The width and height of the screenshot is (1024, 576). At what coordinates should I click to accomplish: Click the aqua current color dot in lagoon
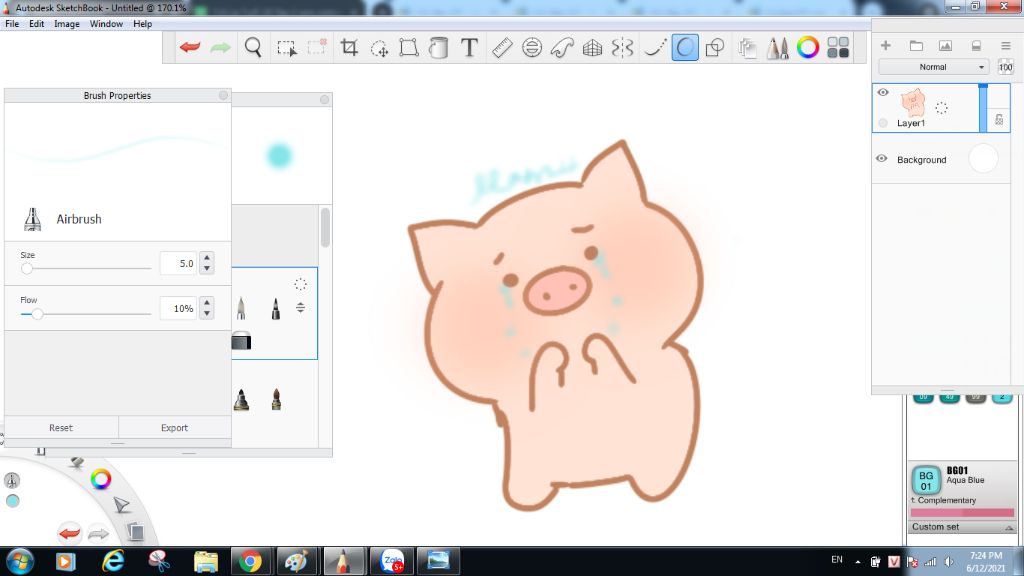(12, 501)
